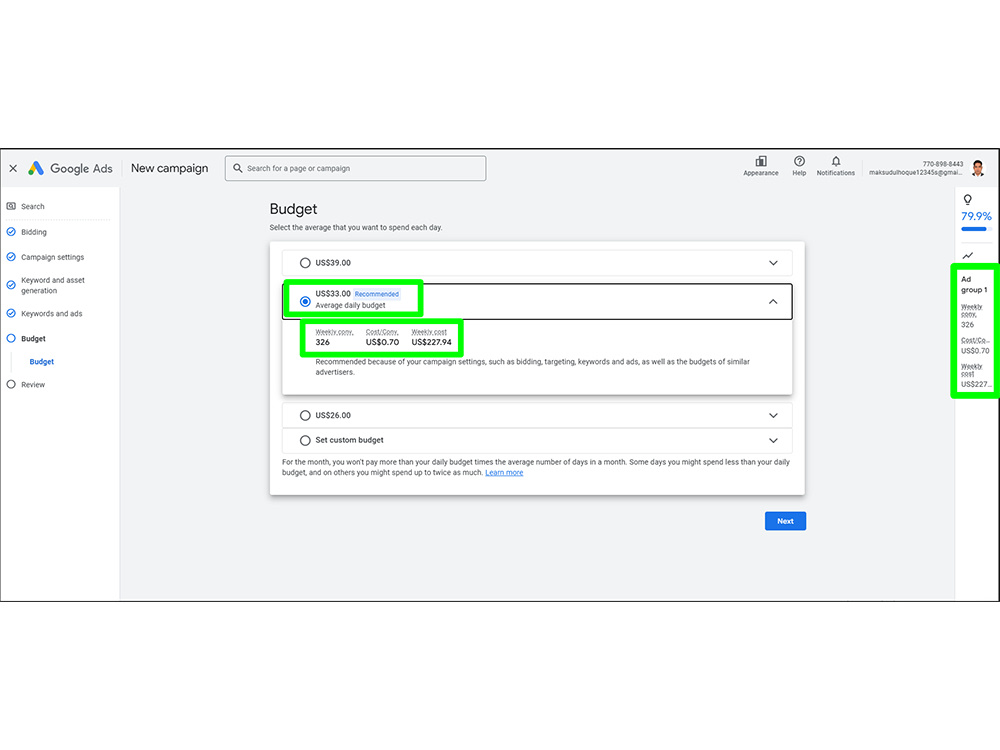Expand the Set custom budget chevron
Image resolution: width=1000 pixels, height=750 pixels.
[x=773, y=440]
